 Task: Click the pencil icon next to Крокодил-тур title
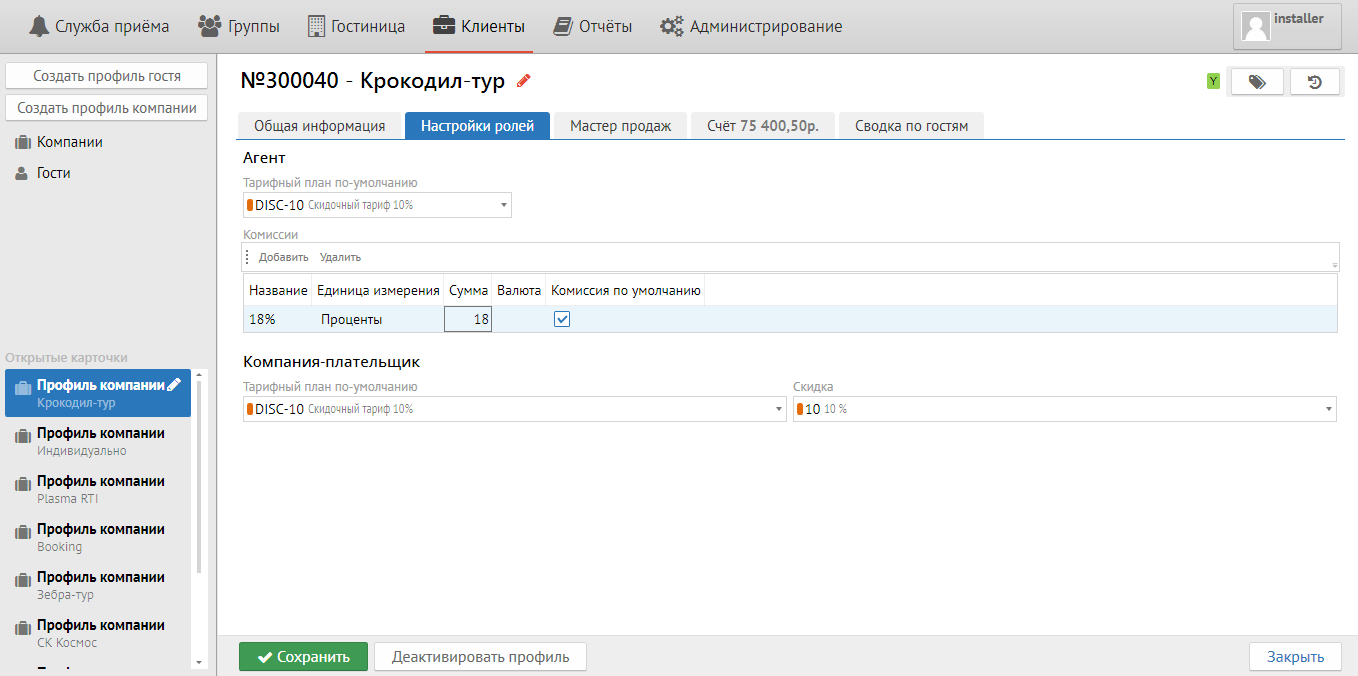(524, 81)
